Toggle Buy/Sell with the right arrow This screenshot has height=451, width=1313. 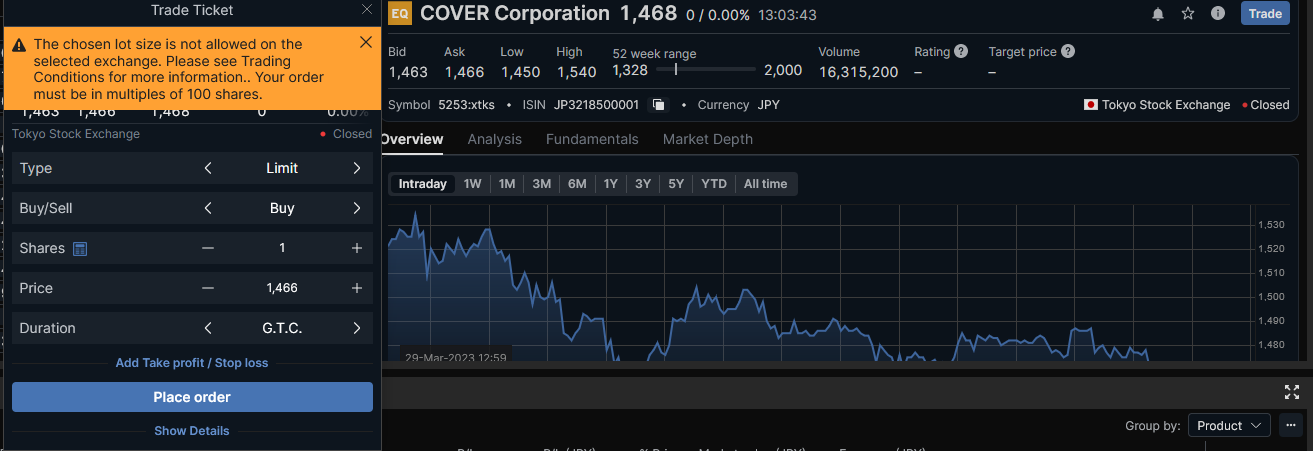coord(357,208)
